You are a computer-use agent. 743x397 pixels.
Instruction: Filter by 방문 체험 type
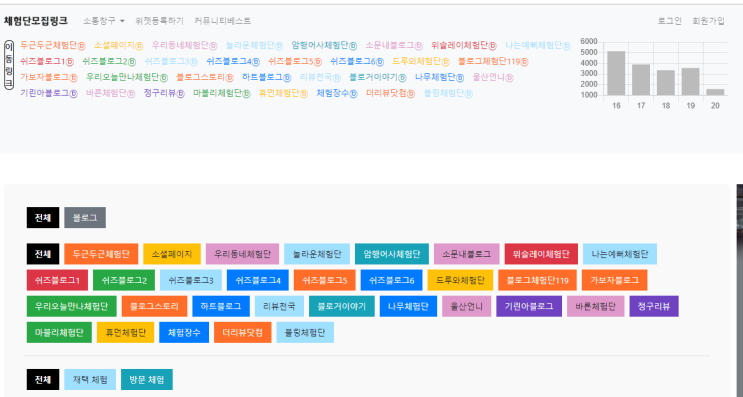point(147,379)
